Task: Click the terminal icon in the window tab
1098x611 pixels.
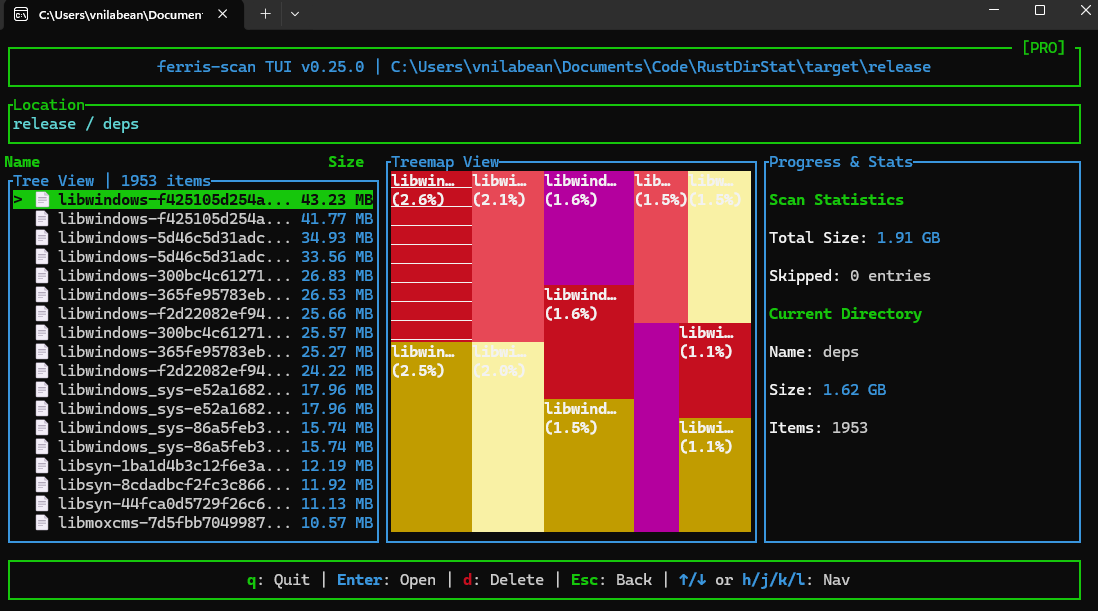Action: [x=21, y=14]
